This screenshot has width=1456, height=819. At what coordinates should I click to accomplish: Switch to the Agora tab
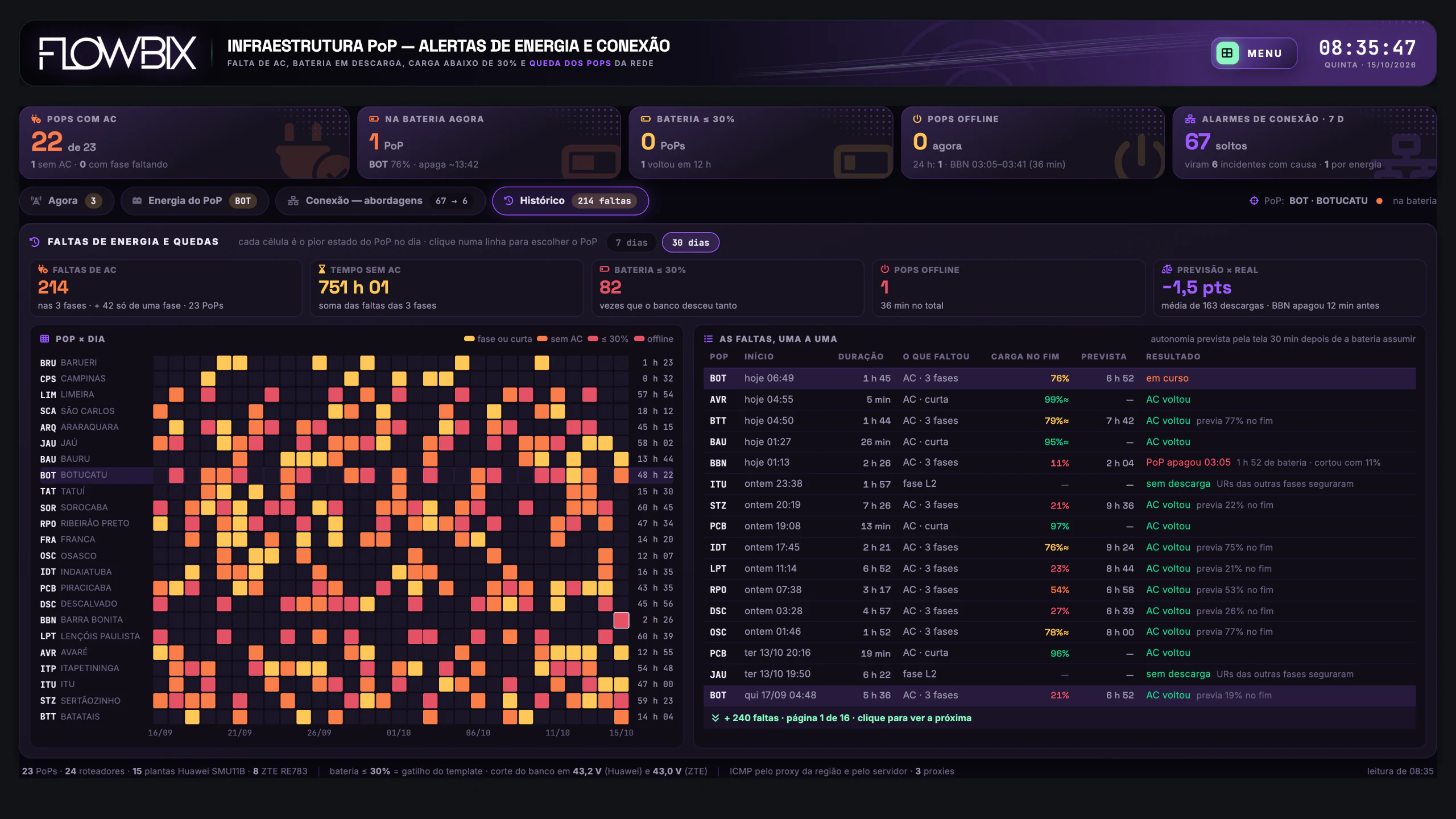point(67,201)
